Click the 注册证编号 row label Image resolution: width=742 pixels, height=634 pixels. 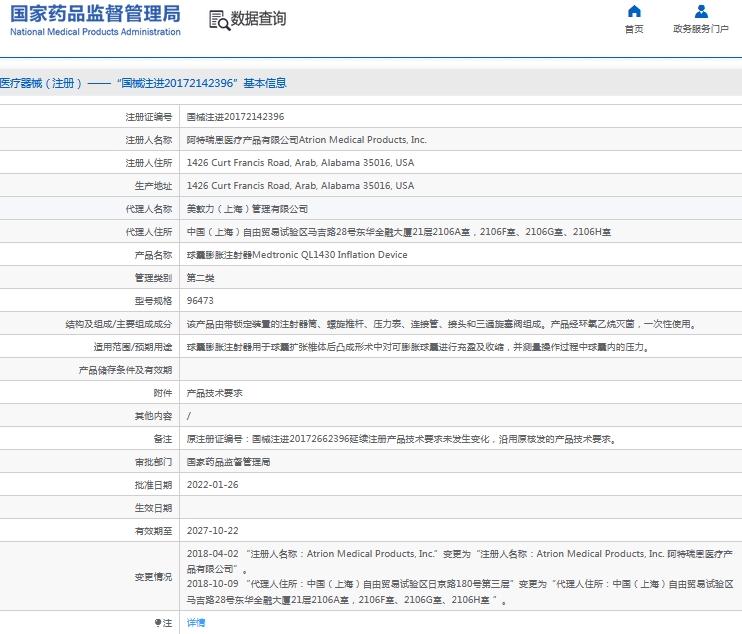tap(149, 117)
